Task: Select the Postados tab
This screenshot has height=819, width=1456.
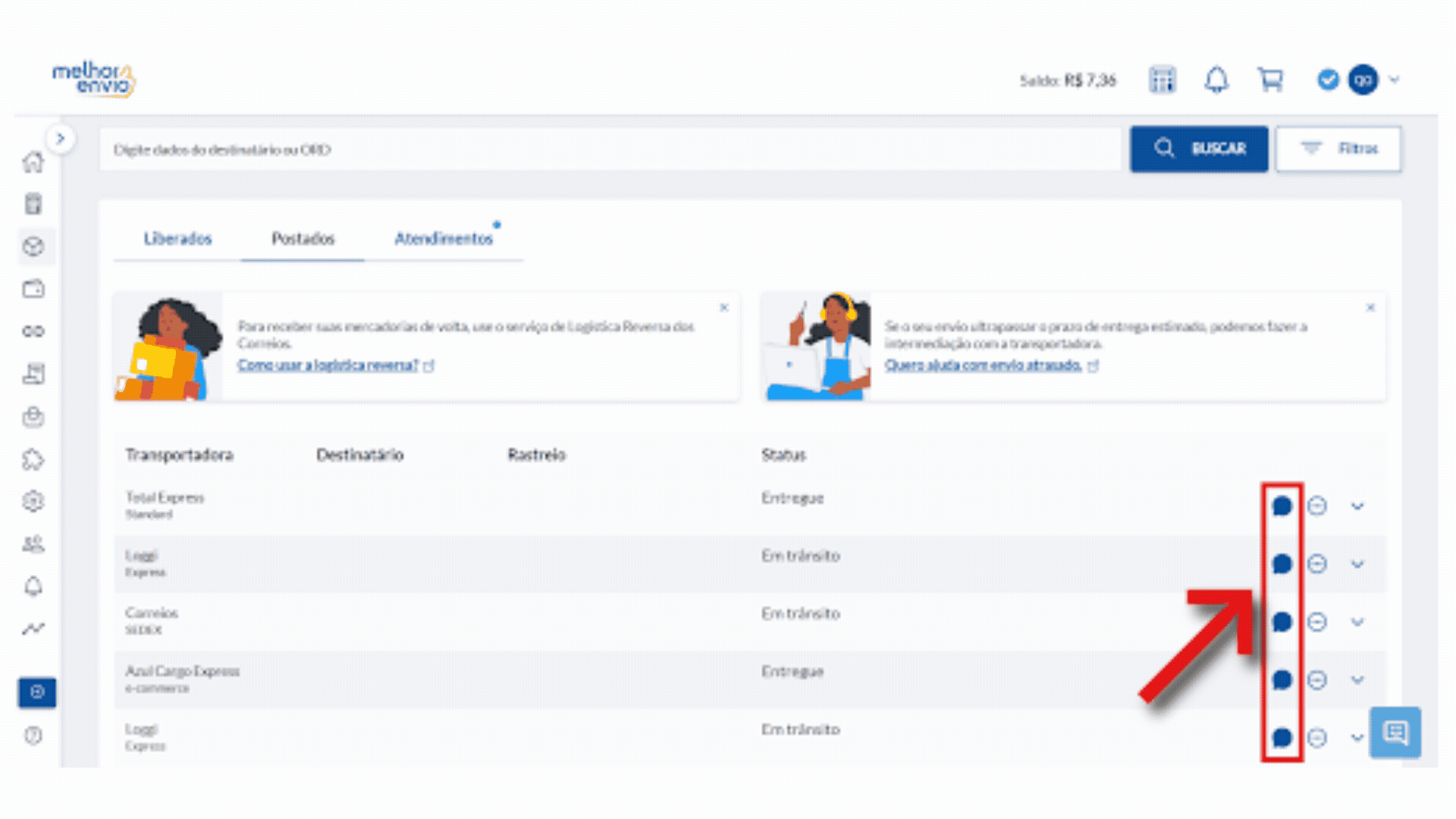Action: click(303, 238)
